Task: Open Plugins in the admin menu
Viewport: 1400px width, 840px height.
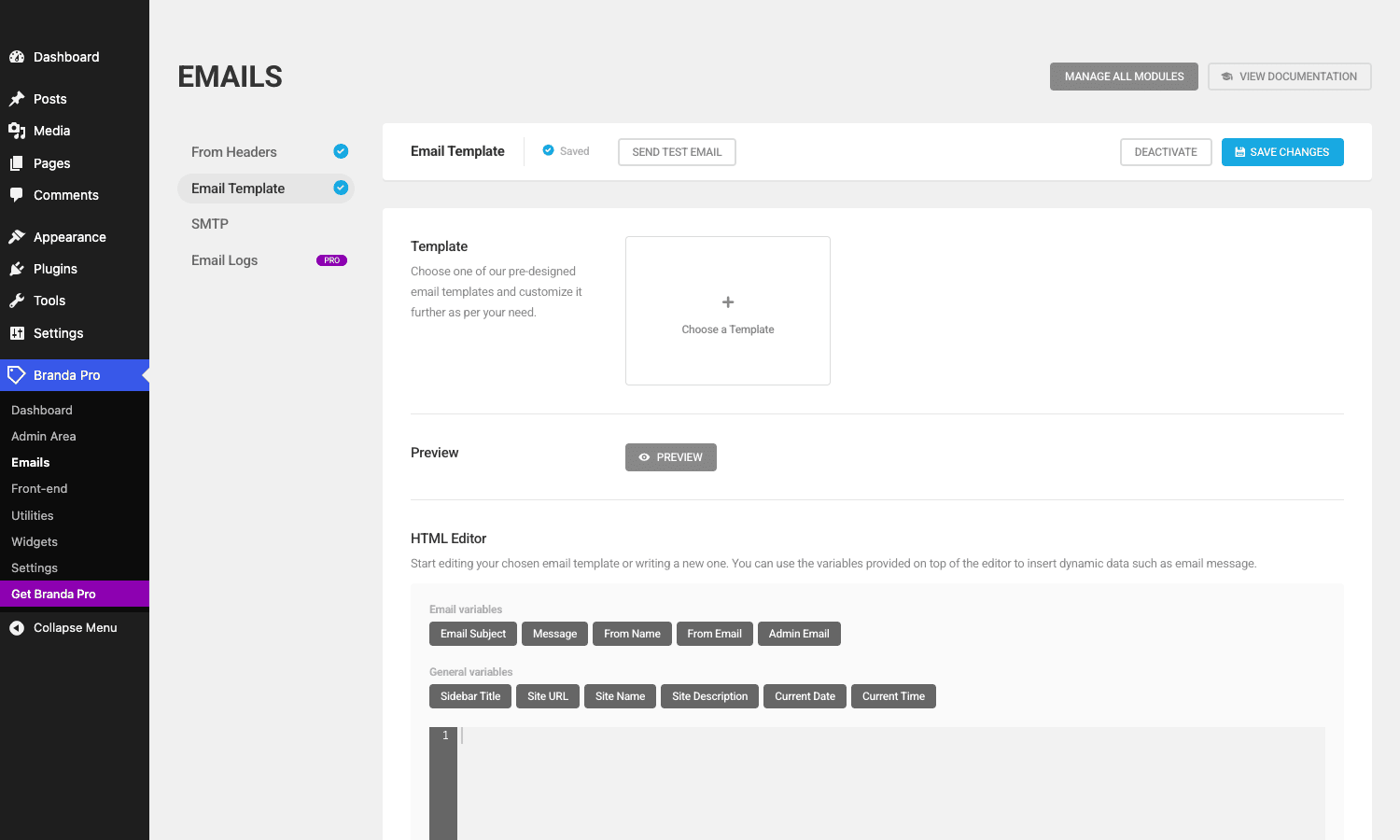Action: [75, 269]
